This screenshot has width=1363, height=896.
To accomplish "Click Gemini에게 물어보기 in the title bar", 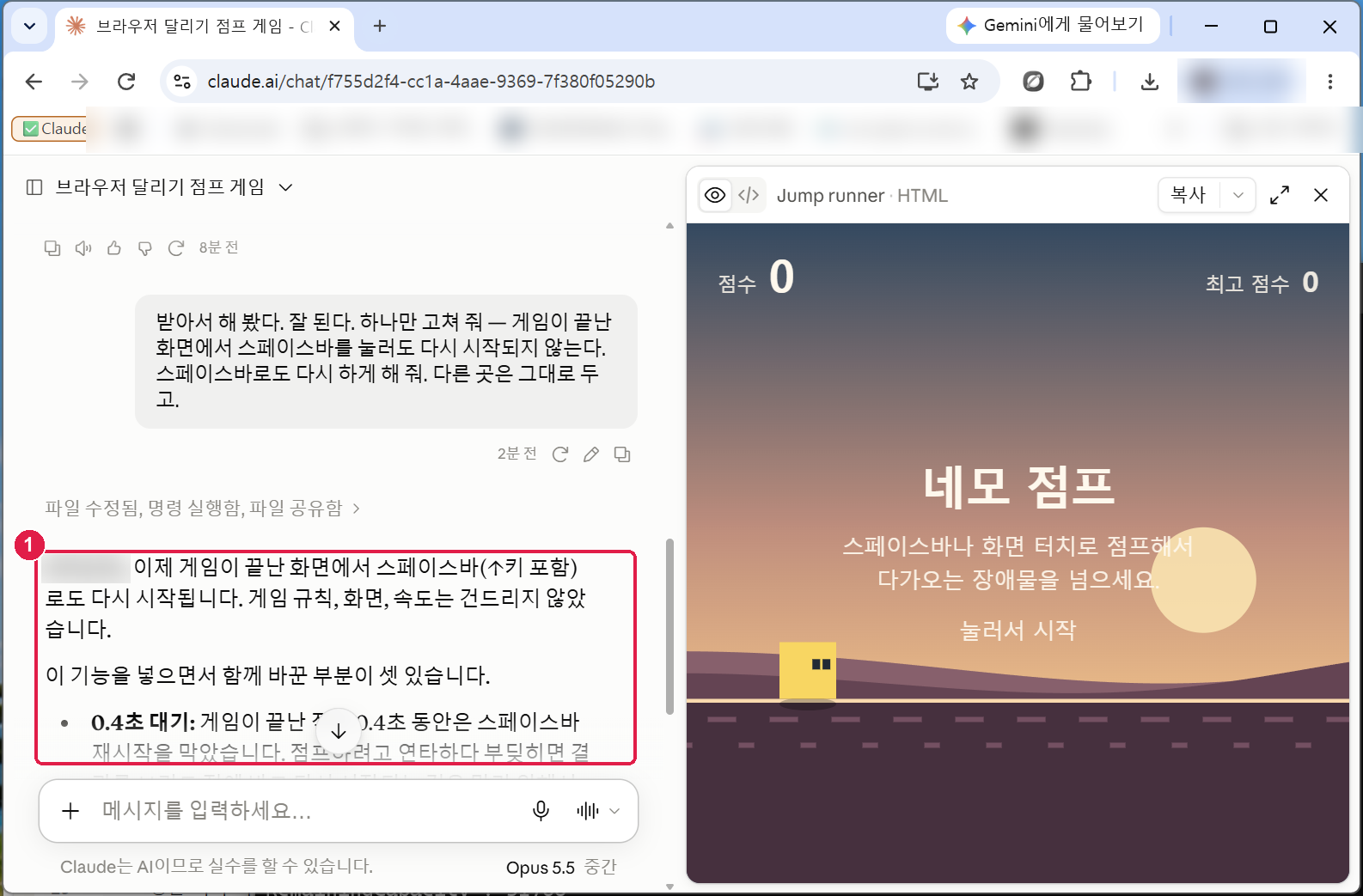I will click(x=1053, y=26).
